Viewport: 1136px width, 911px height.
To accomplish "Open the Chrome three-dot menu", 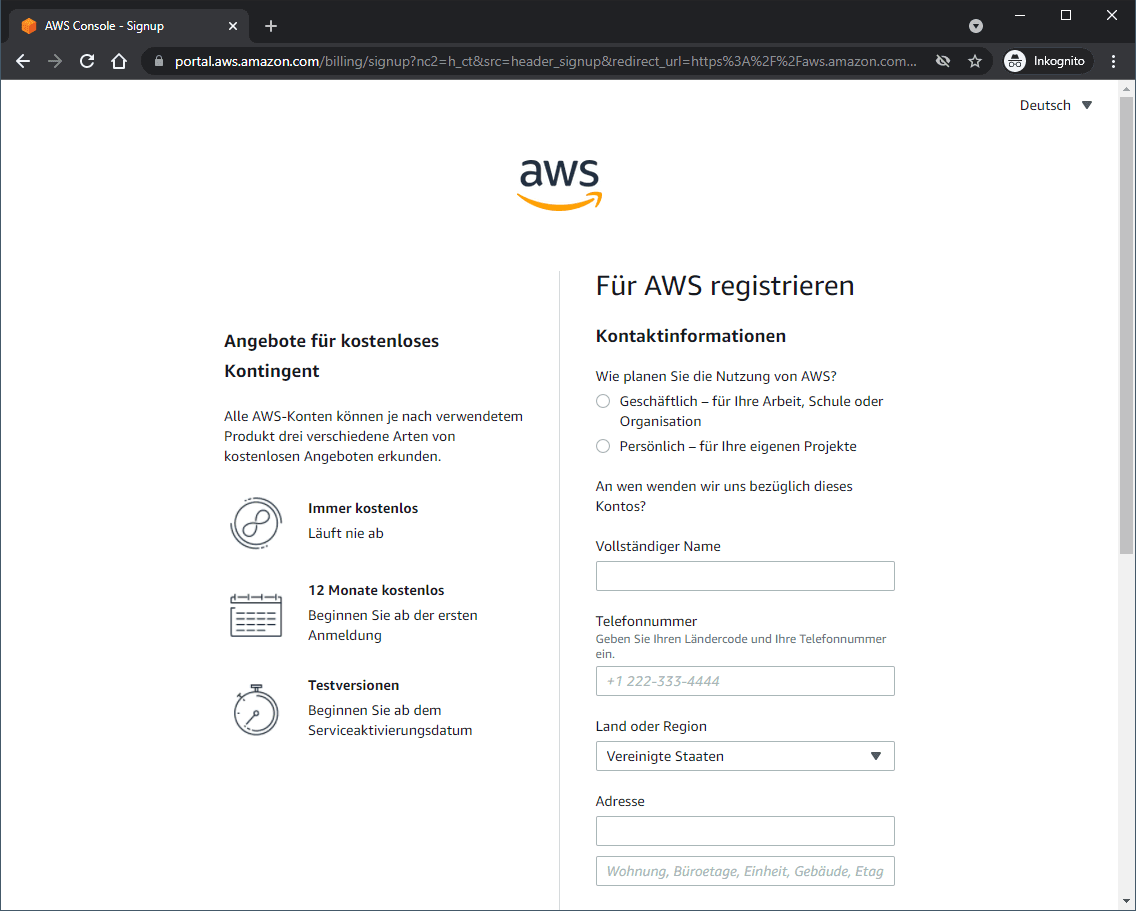I will [1114, 61].
